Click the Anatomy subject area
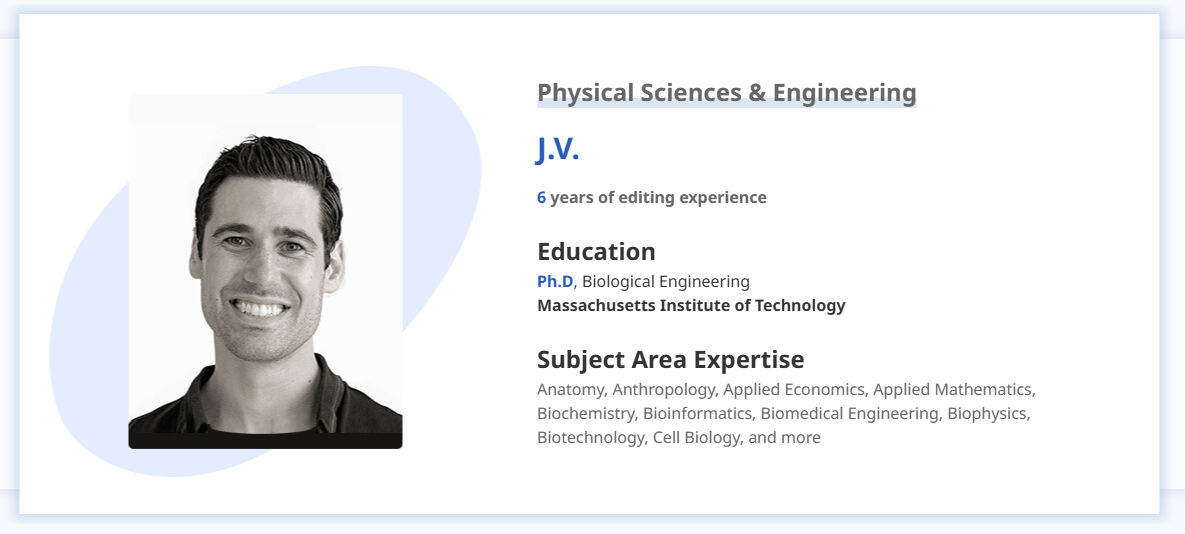Image resolution: width=1185 pixels, height=534 pixels. pyautogui.click(x=569, y=389)
